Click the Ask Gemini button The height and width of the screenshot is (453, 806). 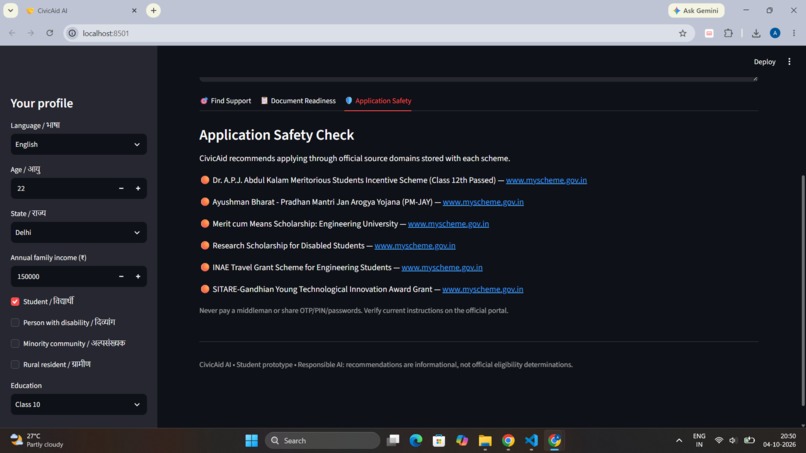(x=696, y=10)
